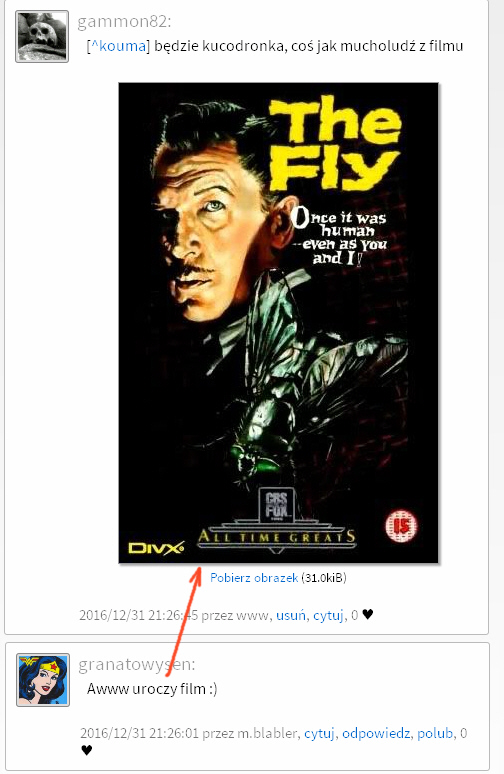Image resolution: width=504 pixels, height=774 pixels.
Task: Open the ^kouma user mention link
Action: [118, 46]
